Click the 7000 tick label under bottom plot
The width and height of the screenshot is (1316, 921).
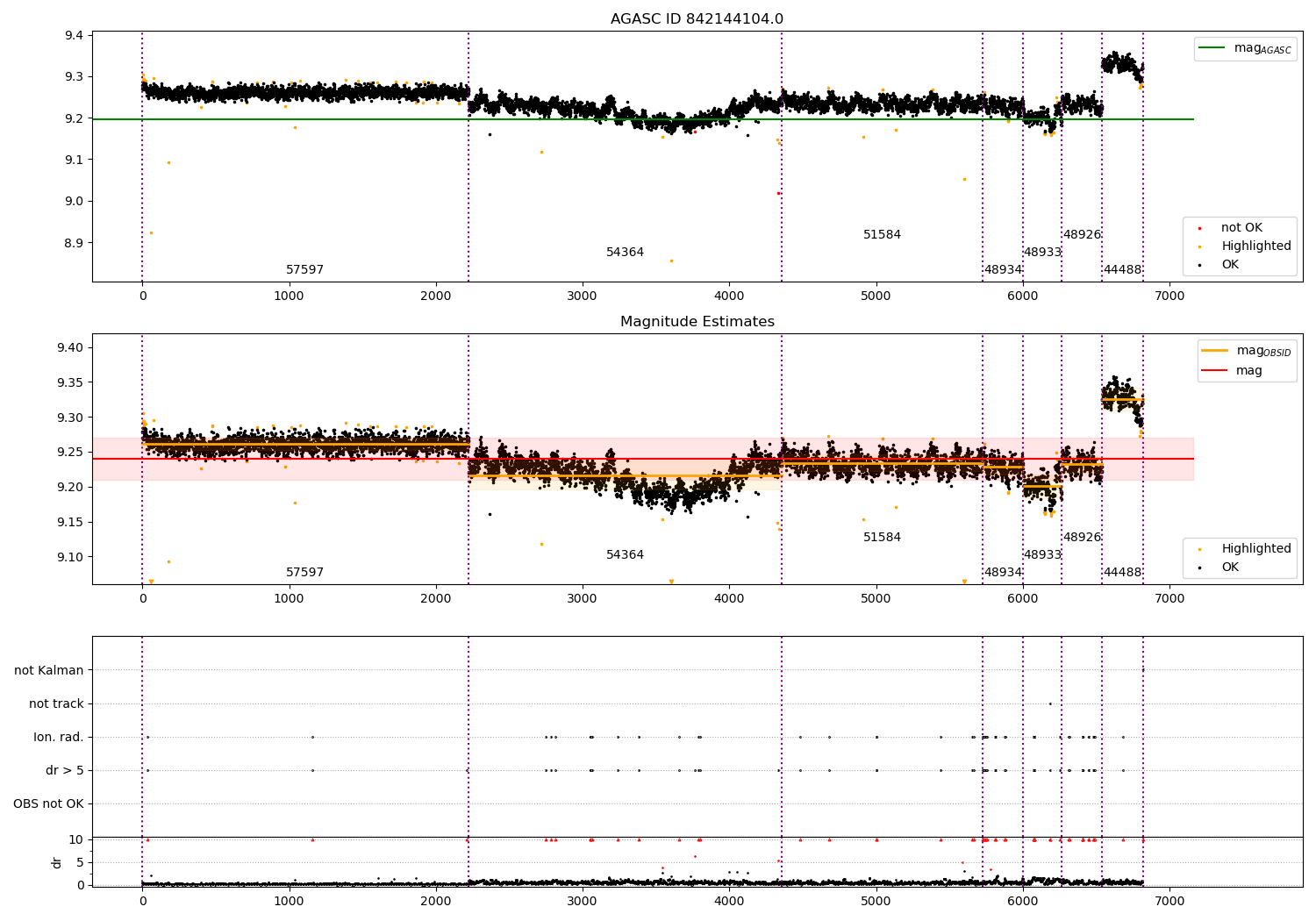[x=1169, y=900]
